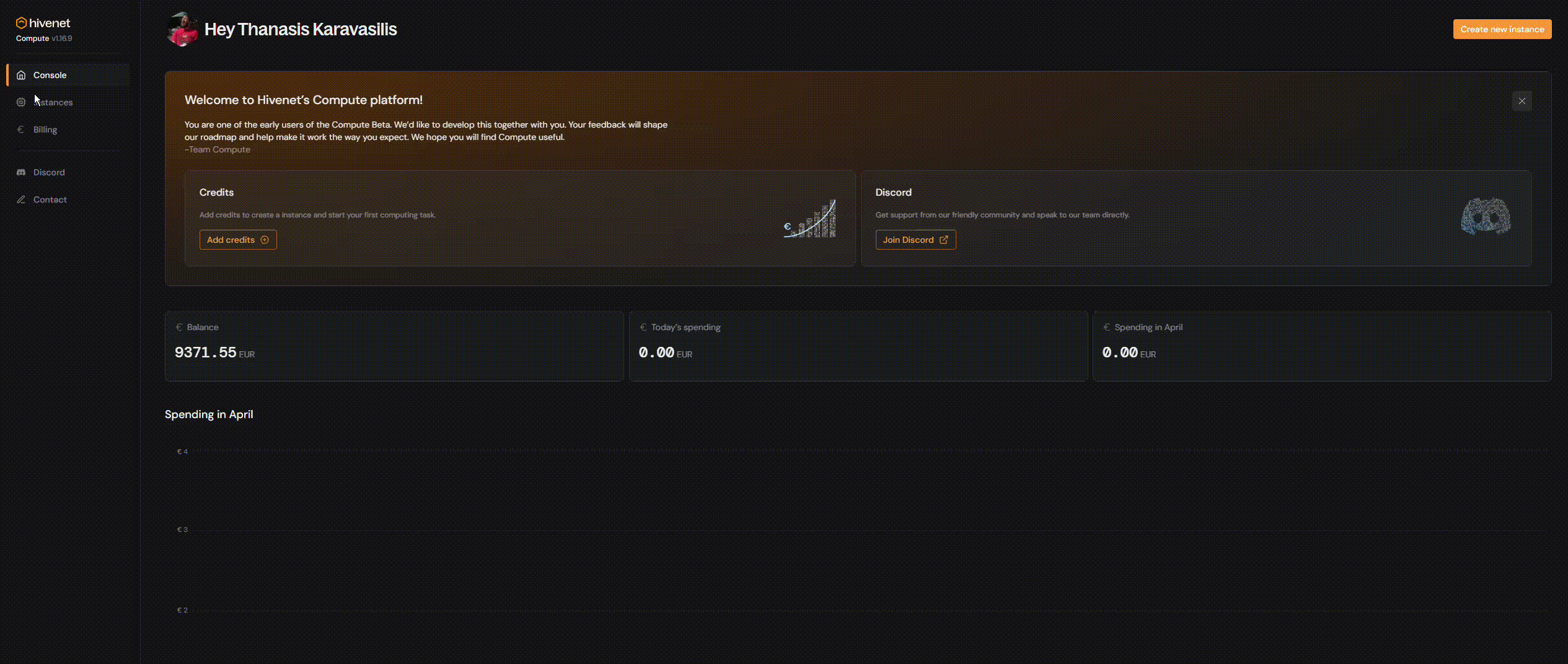Click the Join Discord button
This screenshot has width=1568, height=664.
[915, 240]
